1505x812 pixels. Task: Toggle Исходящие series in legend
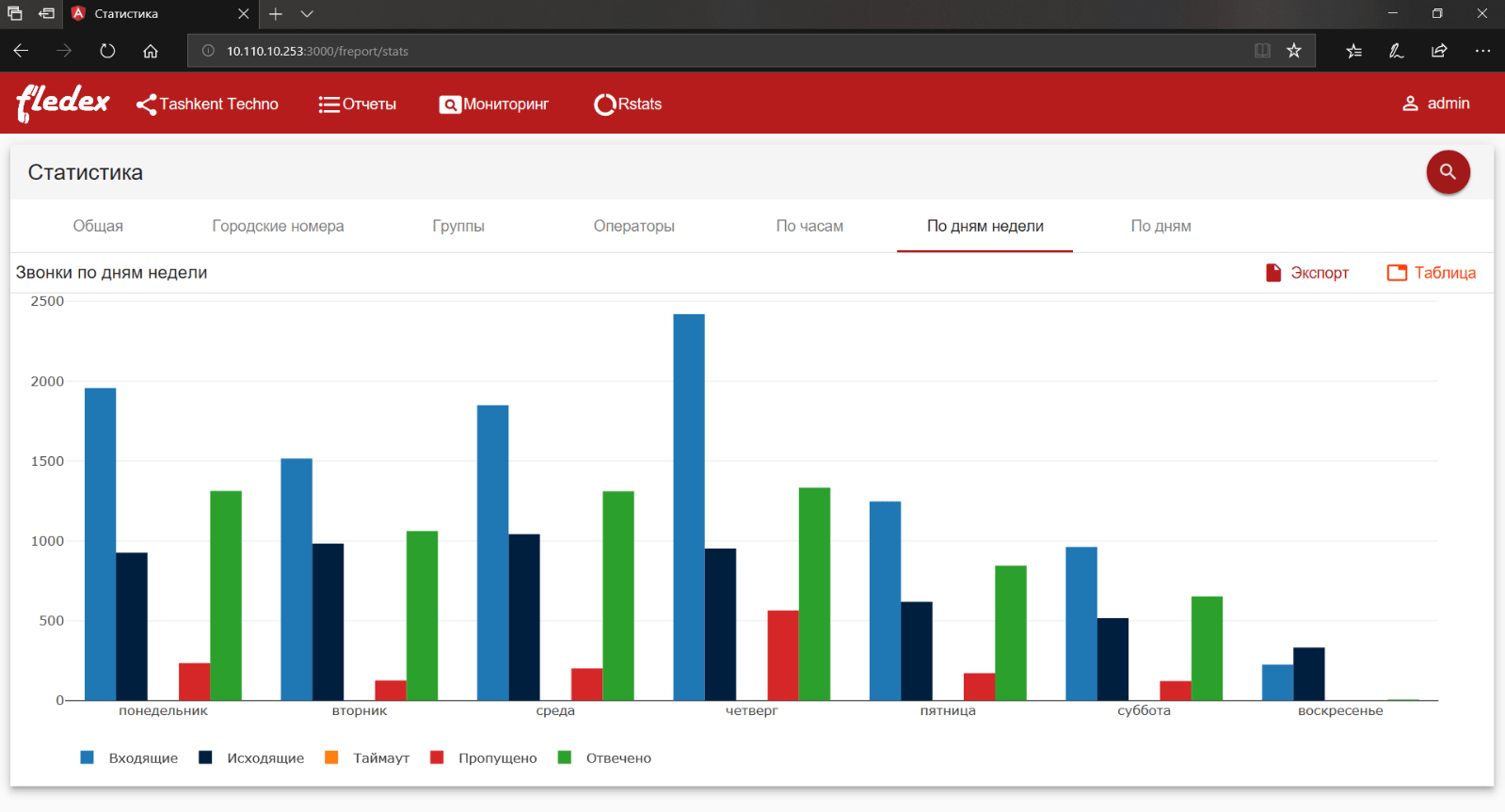(x=251, y=758)
